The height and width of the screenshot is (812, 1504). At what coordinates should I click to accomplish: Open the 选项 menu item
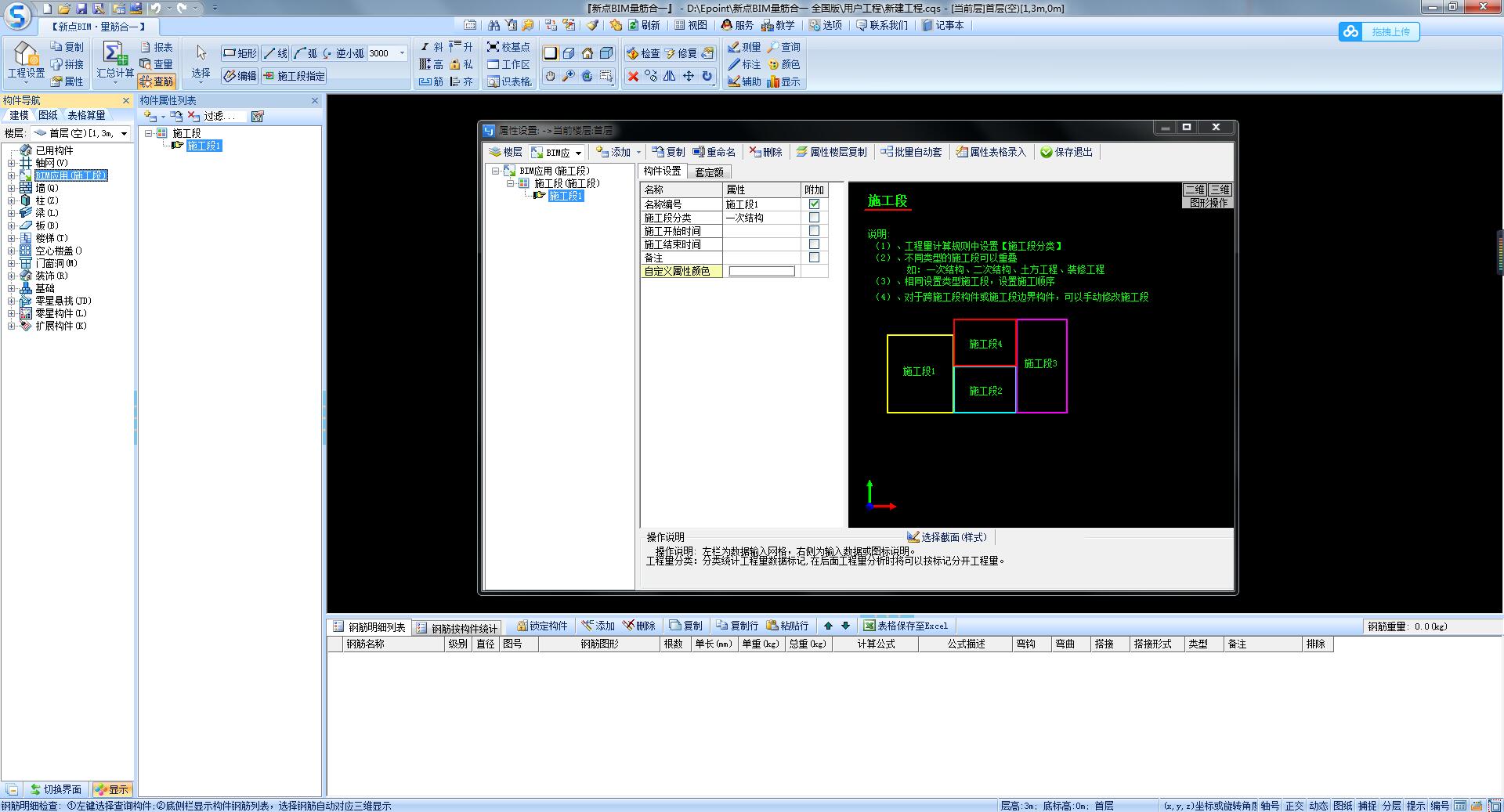point(826,25)
